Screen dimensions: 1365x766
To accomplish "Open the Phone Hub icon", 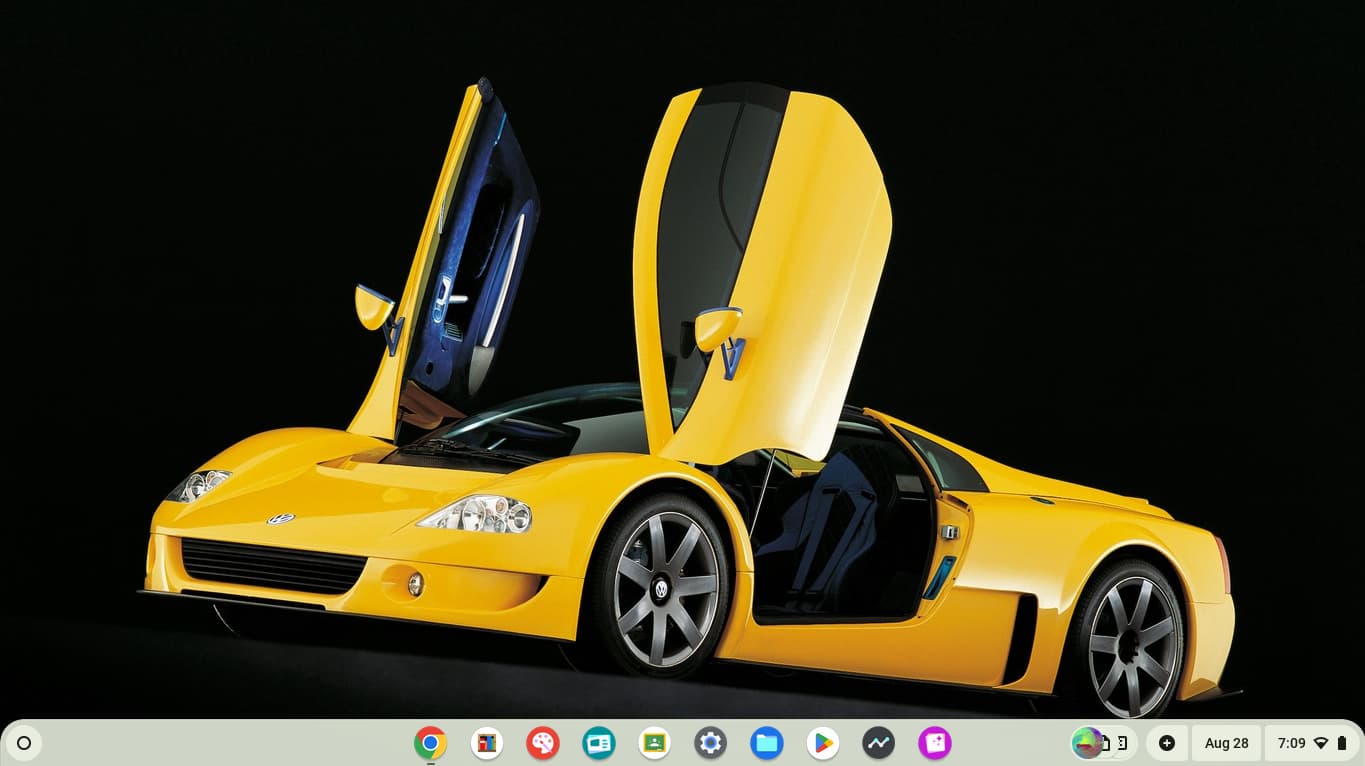I will pyautogui.click(x=1122, y=743).
